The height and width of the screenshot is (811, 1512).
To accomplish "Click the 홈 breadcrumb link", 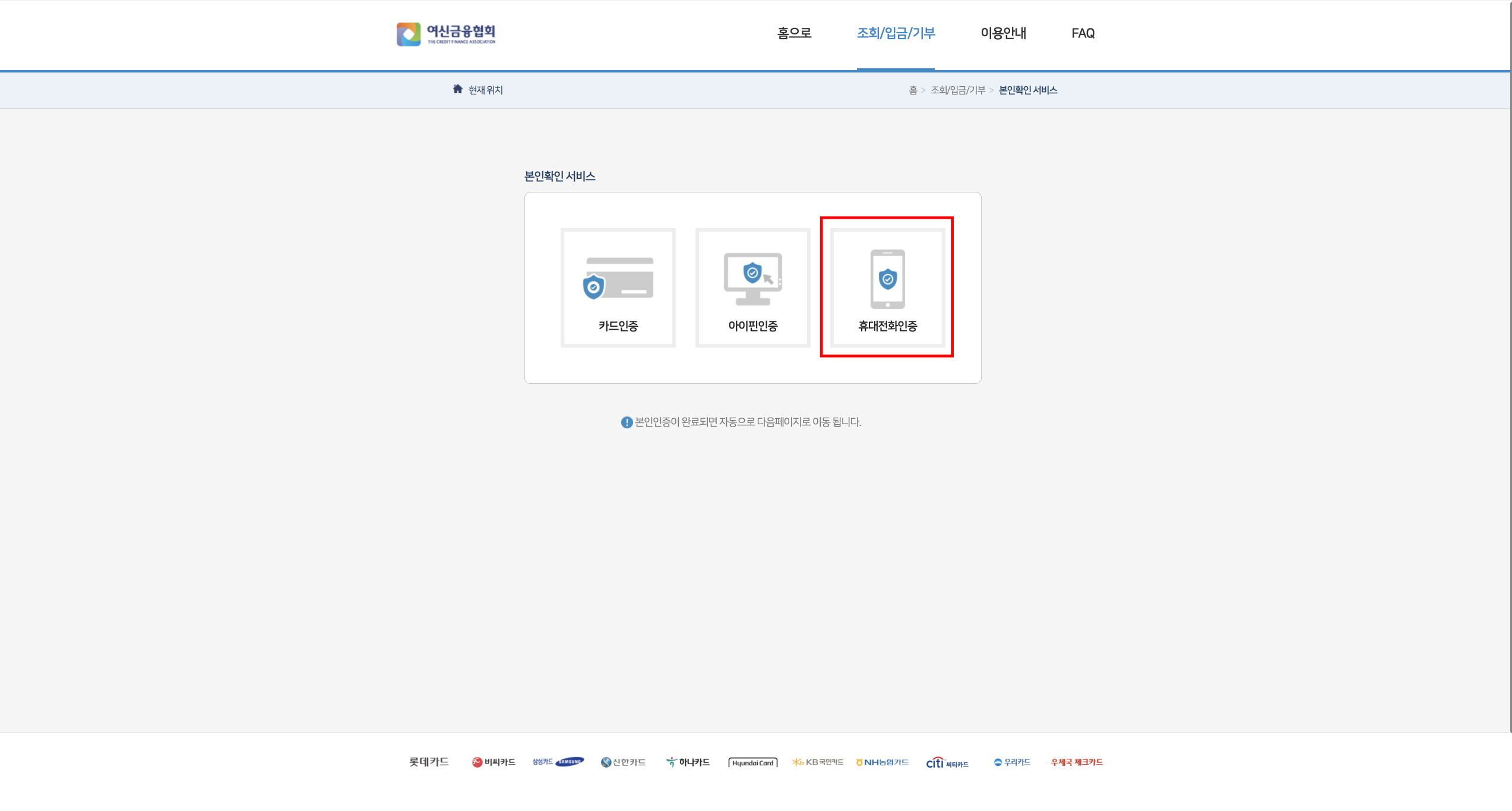I will click(913, 90).
